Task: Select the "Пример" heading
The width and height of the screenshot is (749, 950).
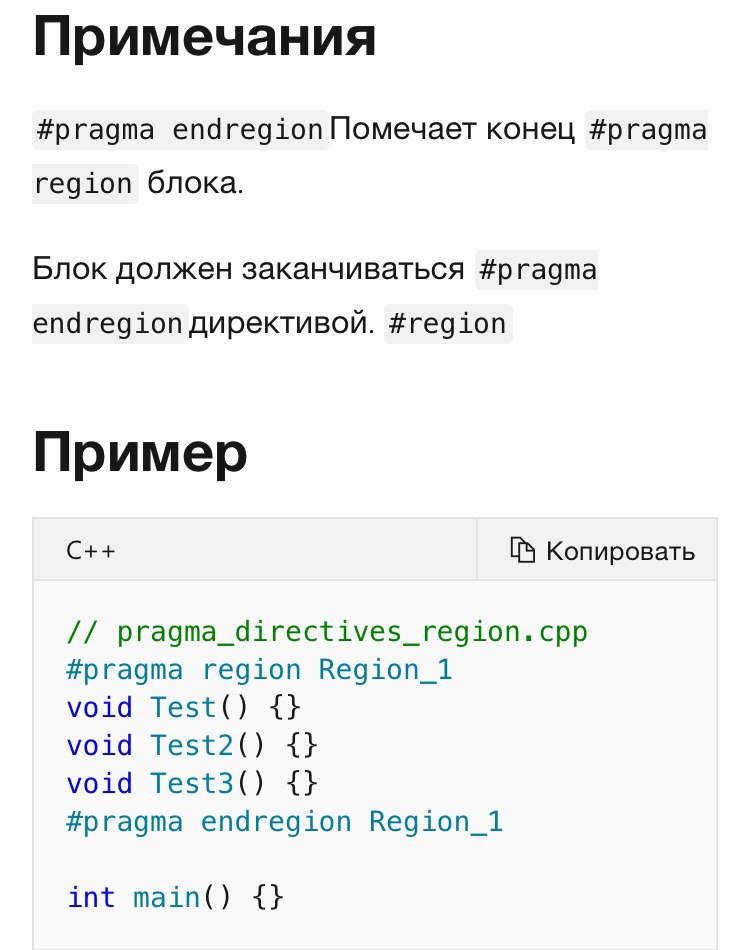Action: pyautogui.click(x=140, y=453)
